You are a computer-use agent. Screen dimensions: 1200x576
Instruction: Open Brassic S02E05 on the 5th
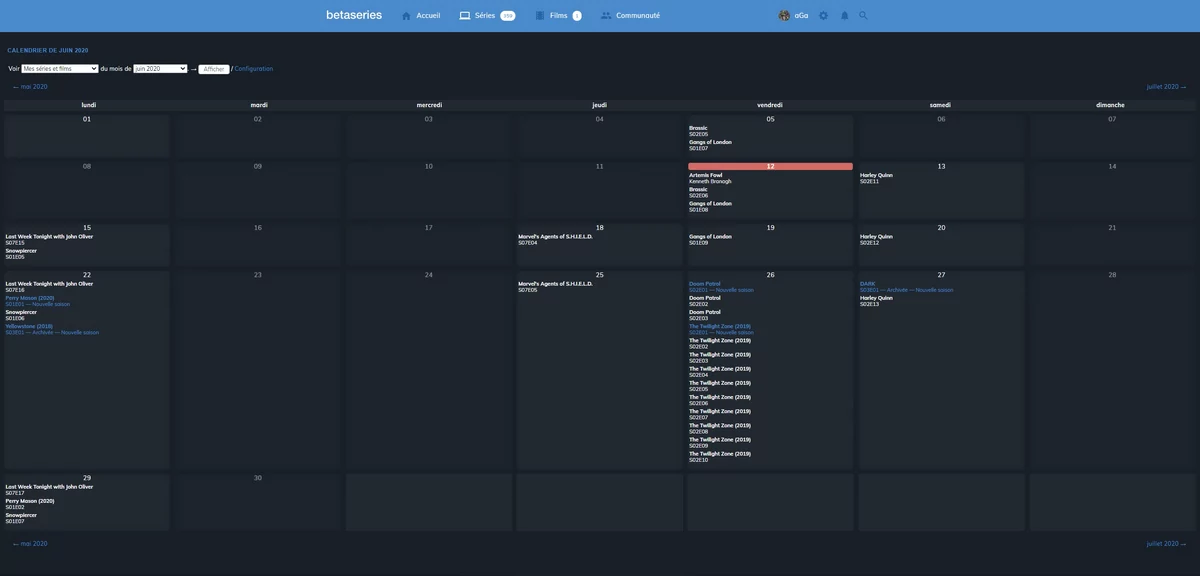point(700,131)
